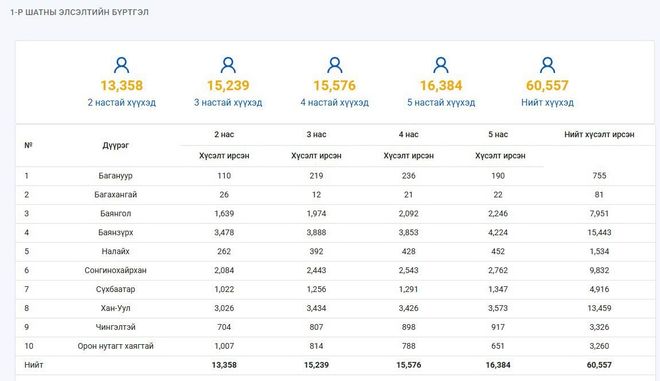The image size is (660, 381).
Task: Click the person icon above 16,384
Action: (x=441, y=65)
